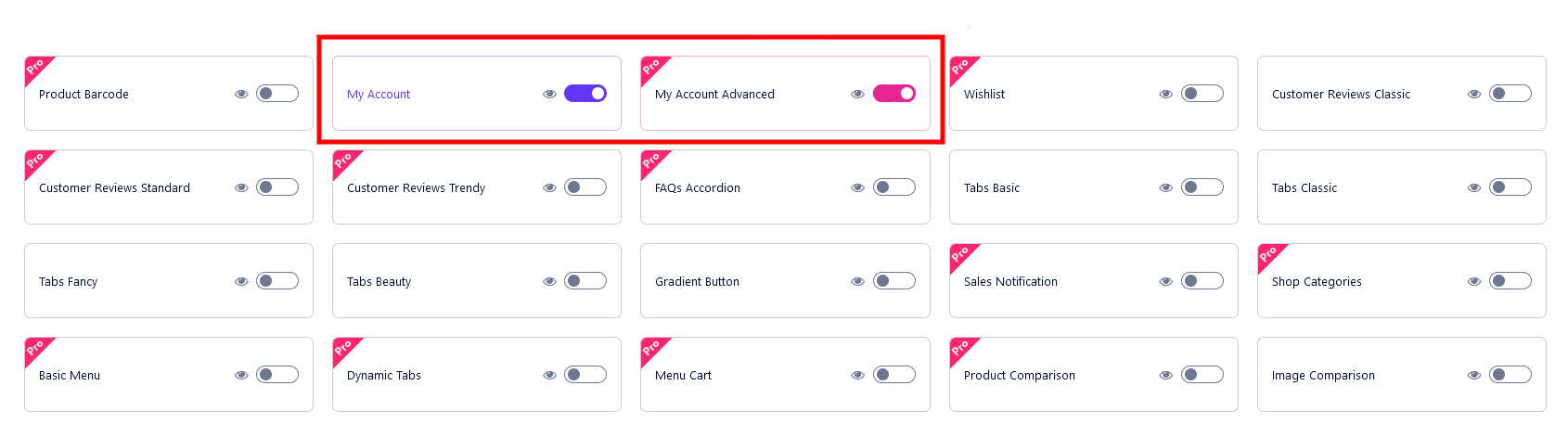Click the eye icon for Customer Reviews Trendy

click(549, 187)
